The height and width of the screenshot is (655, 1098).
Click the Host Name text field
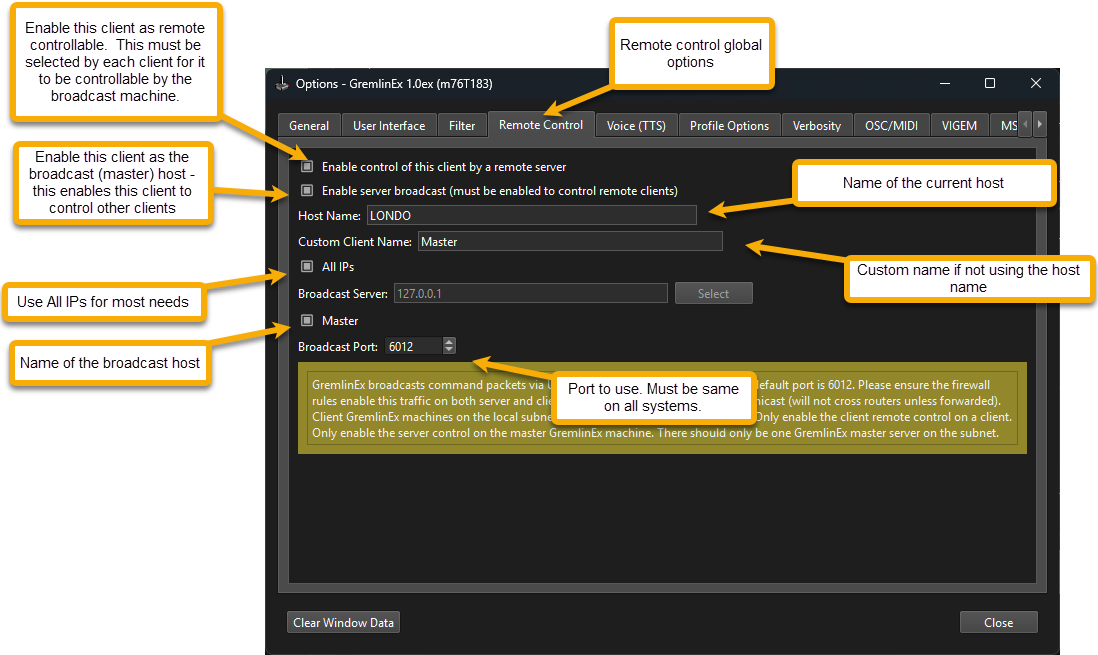pyautogui.click(x=531, y=215)
